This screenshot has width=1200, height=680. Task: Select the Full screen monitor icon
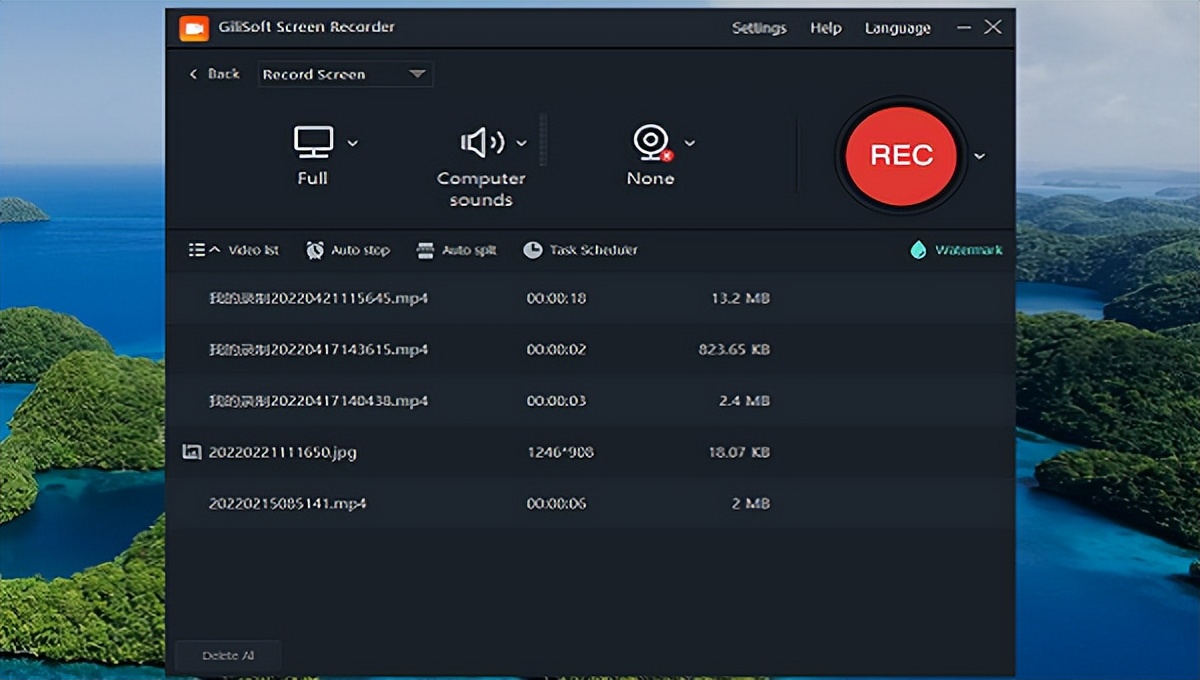pos(313,141)
